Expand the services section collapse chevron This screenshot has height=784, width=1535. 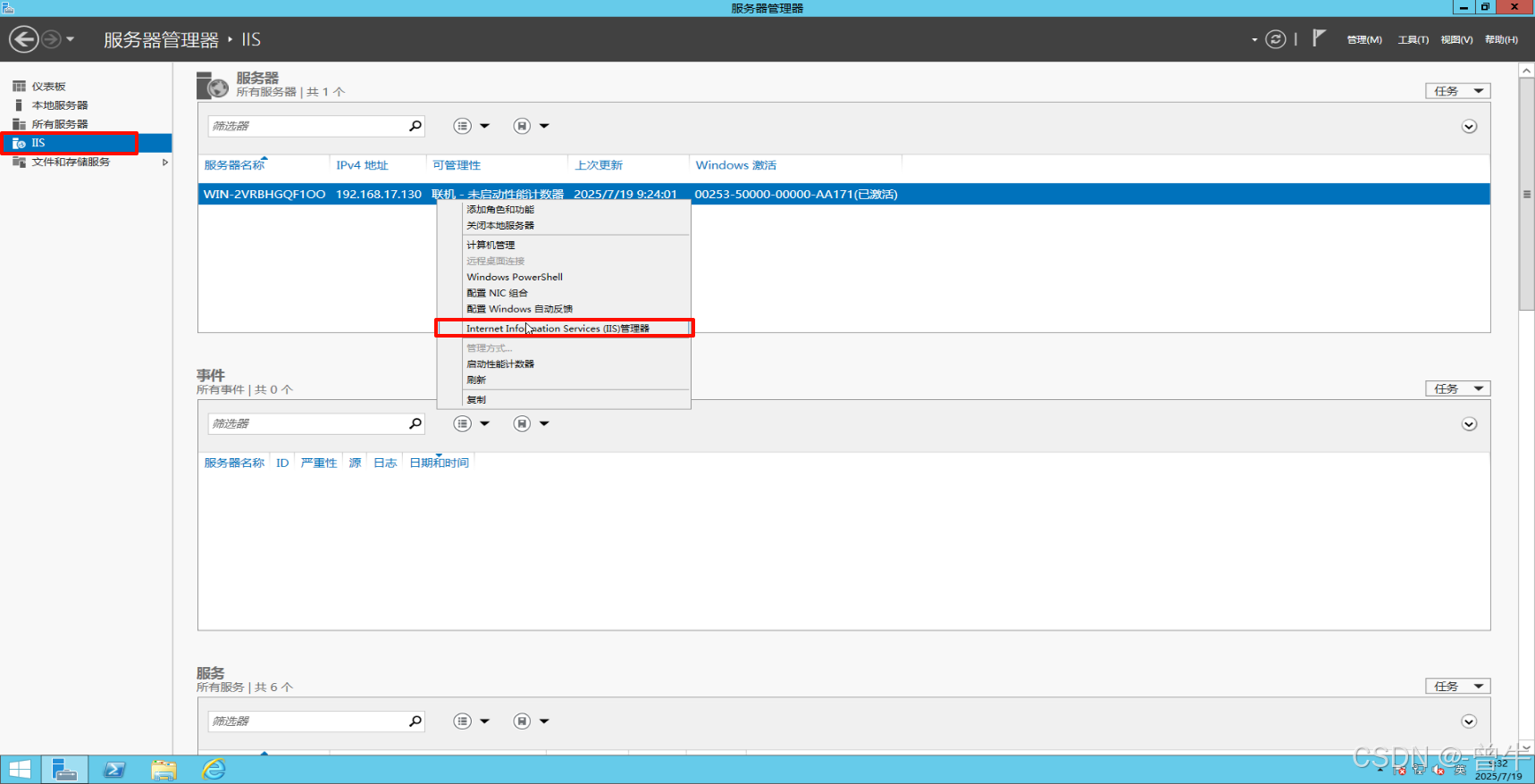[x=1469, y=721]
